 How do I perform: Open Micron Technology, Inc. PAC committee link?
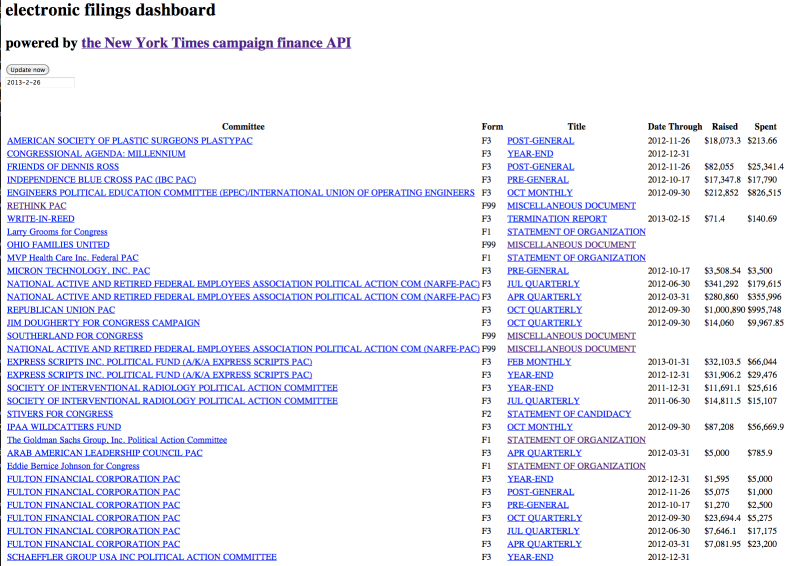tap(78, 271)
